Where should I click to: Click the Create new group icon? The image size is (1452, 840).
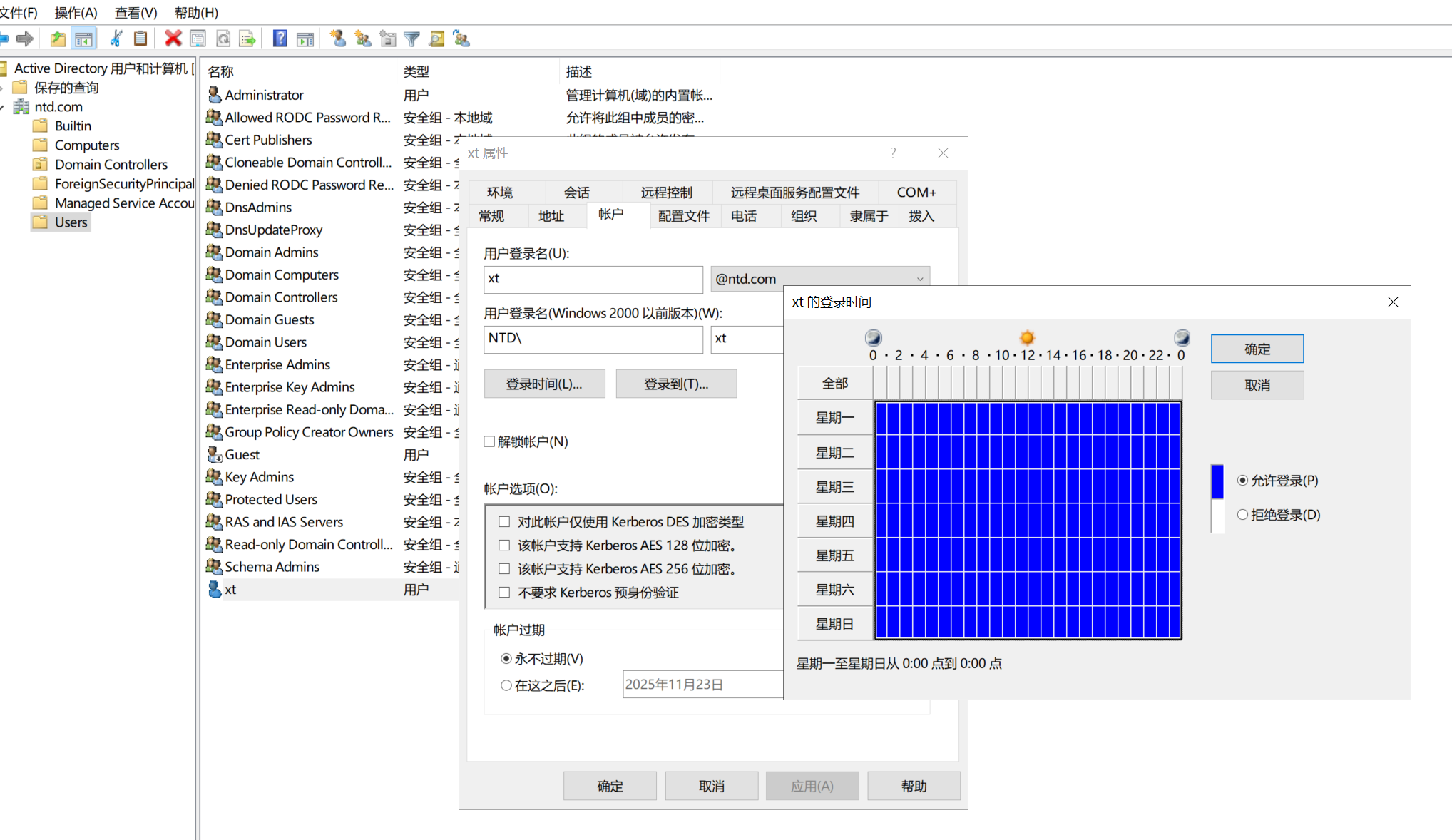coord(362,39)
